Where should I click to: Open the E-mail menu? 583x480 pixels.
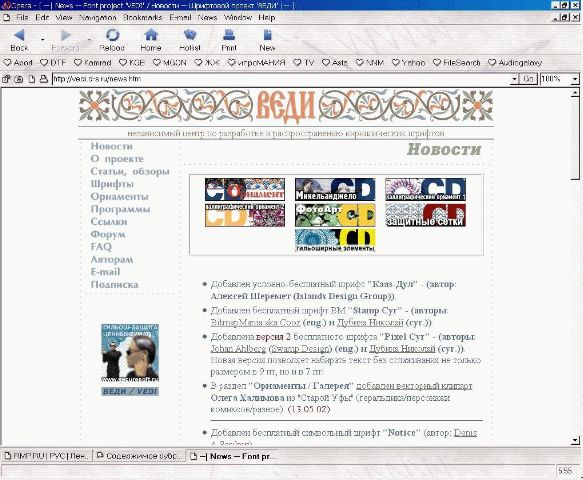point(180,17)
